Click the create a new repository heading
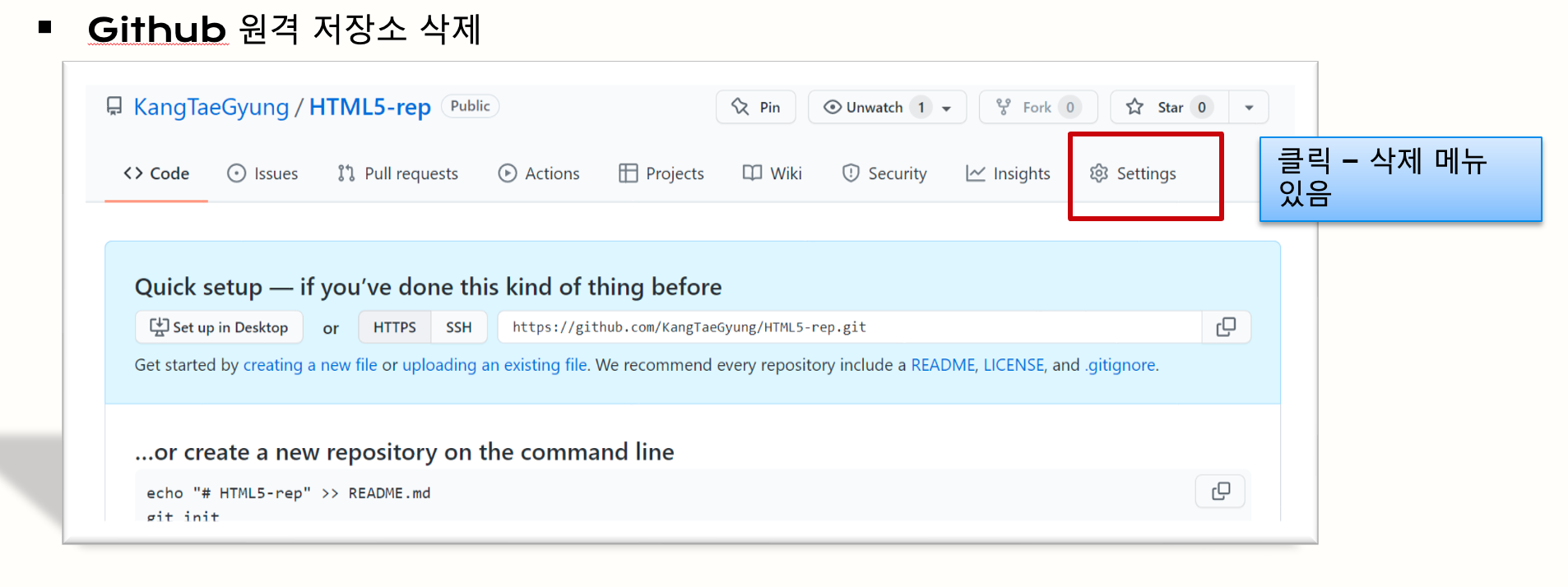The width and height of the screenshot is (1568, 587). click(x=404, y=452)
